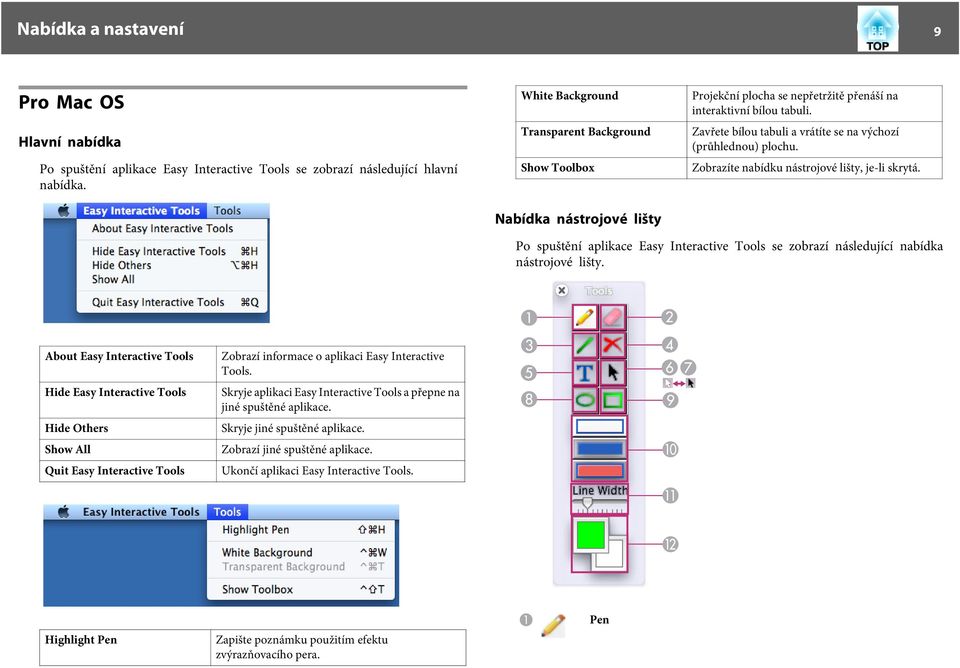
Task: Click the bold 'Pen' legend label
Action: tap(599, 620)
